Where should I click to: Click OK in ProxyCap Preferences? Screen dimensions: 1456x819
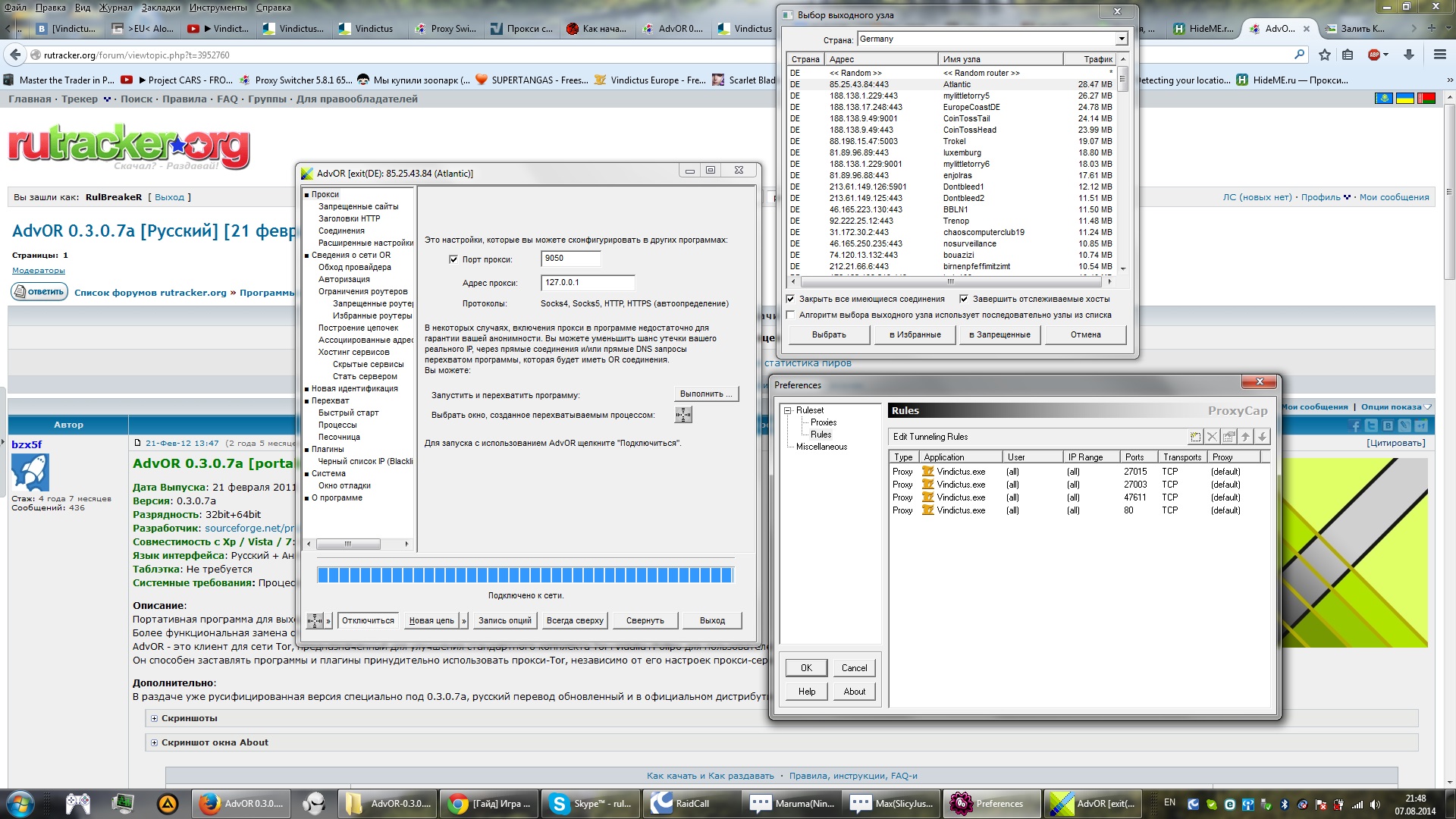click(x=806, y=668)
